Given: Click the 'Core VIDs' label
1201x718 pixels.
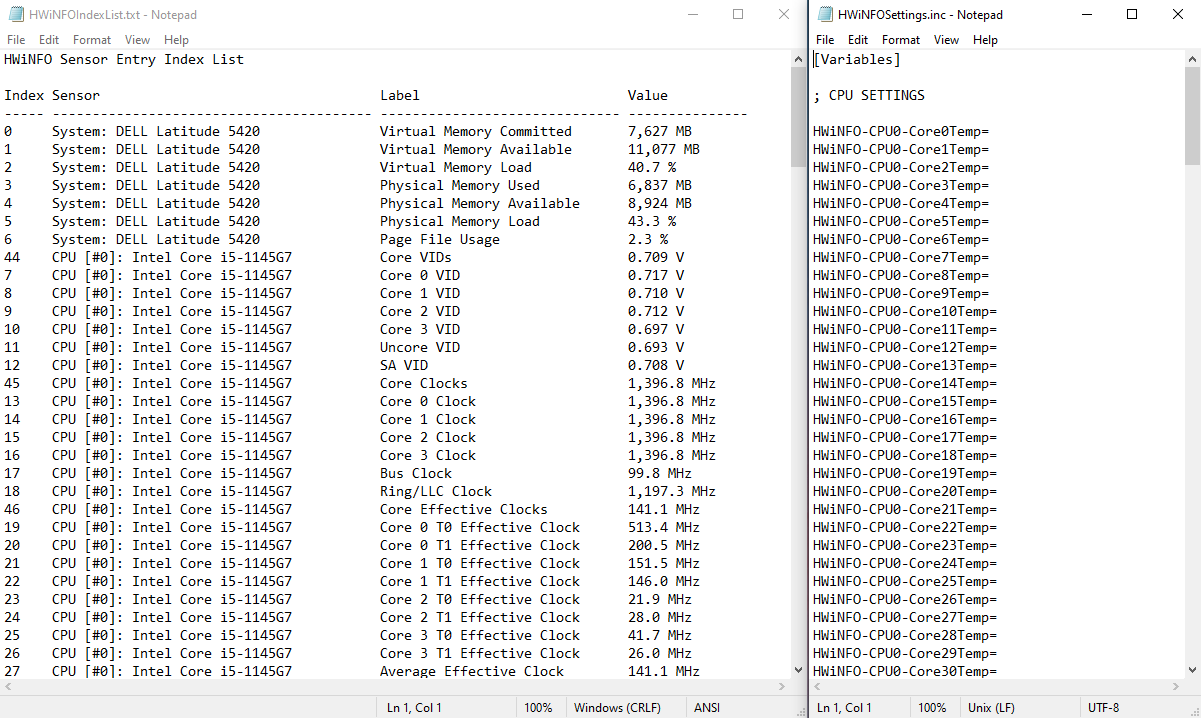Looking at the screenshot, I should [416, 257].
